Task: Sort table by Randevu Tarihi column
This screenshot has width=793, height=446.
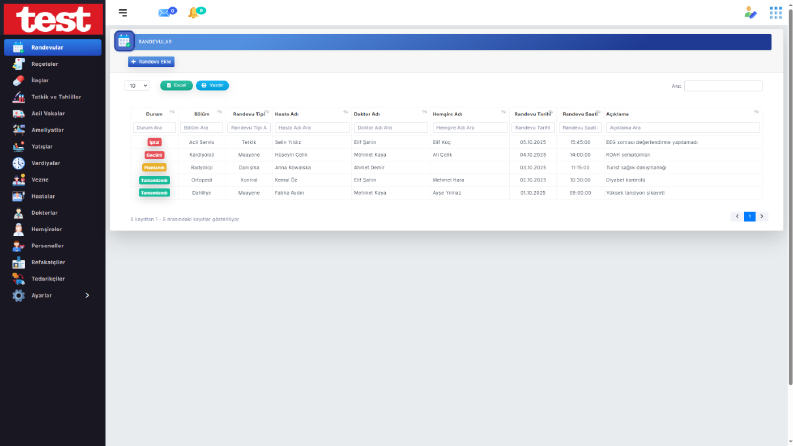Action: (533, 114)
